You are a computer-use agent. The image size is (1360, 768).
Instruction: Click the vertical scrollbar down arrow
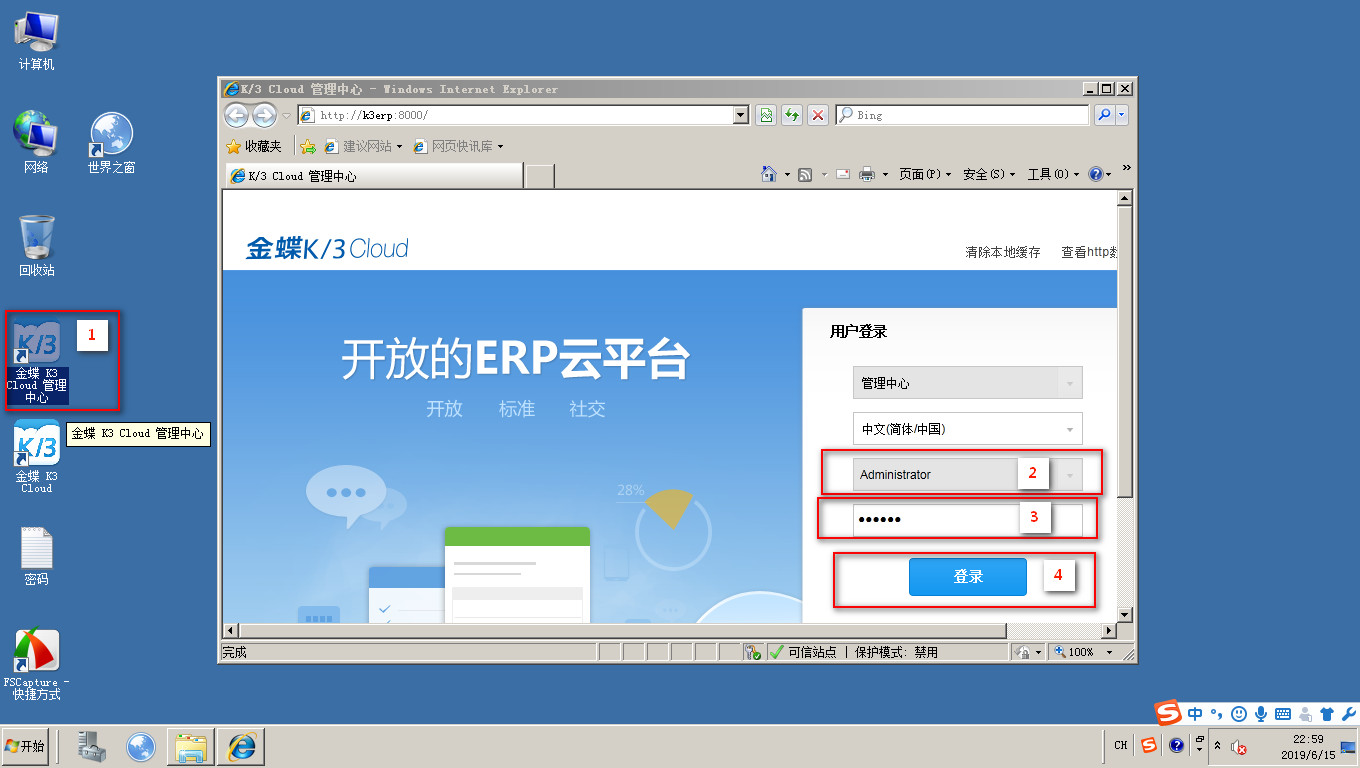tap(1124, 614)
